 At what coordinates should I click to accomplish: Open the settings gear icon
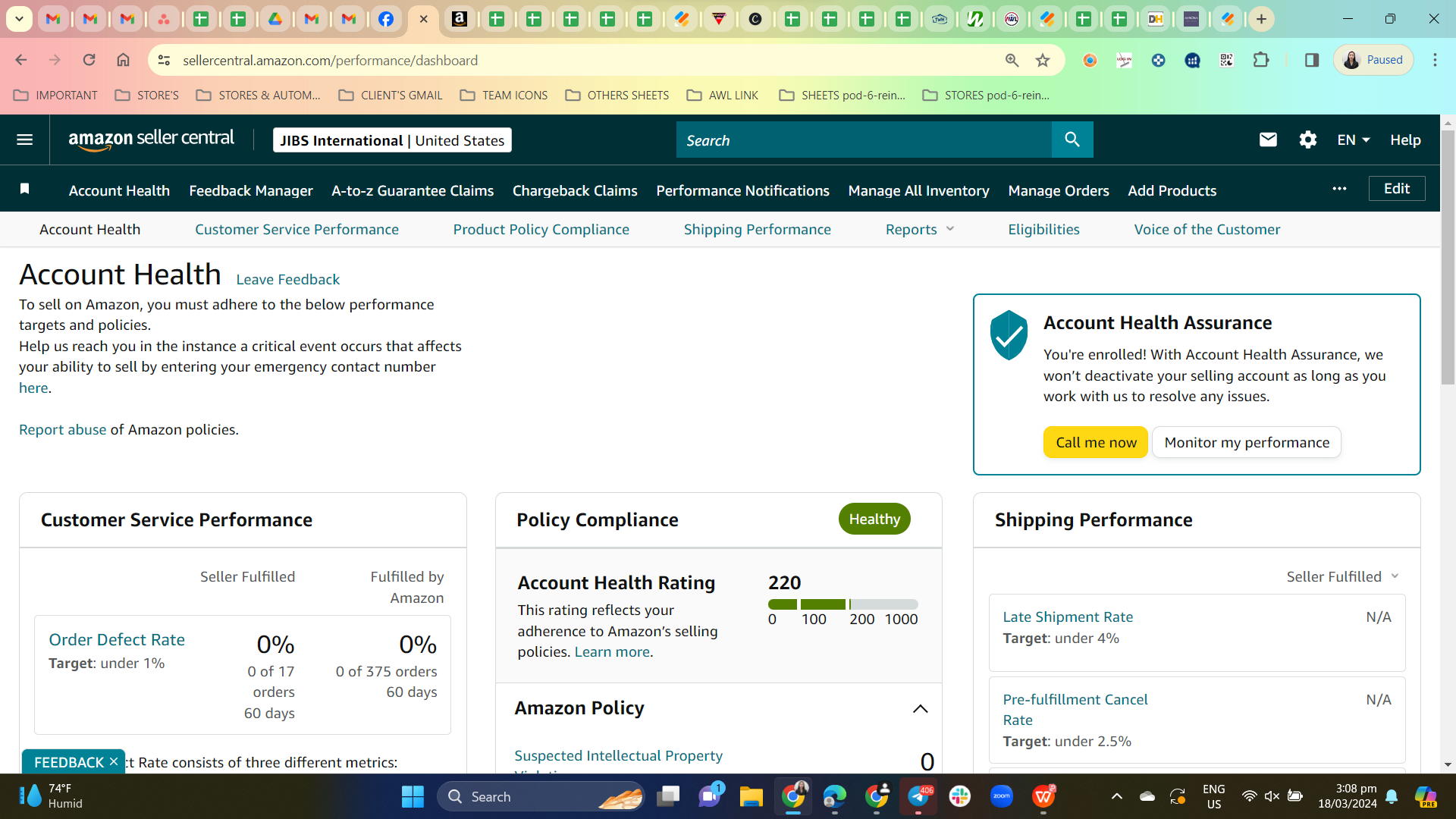pos(1307,140)
